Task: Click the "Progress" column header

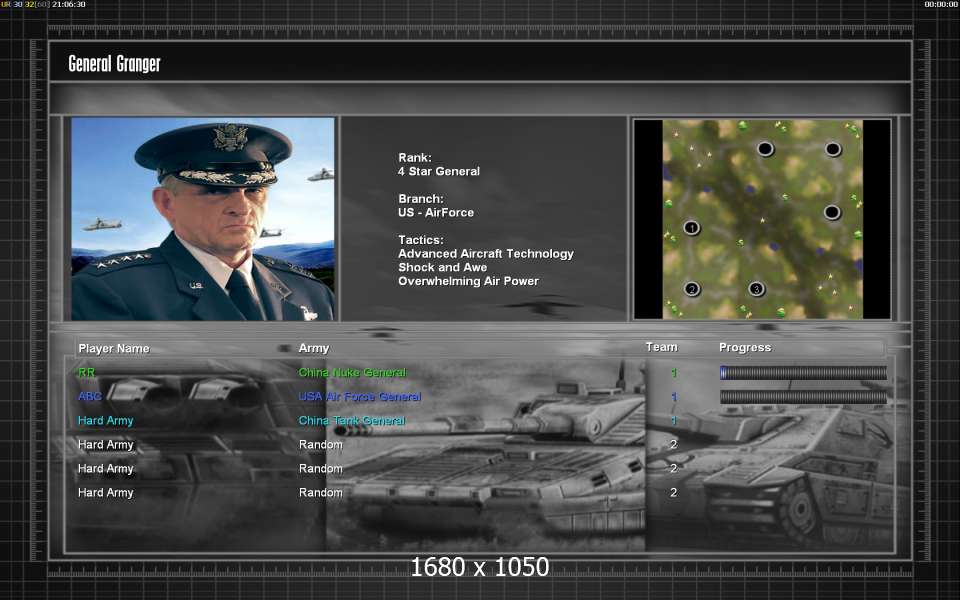Action: [745, 348]
